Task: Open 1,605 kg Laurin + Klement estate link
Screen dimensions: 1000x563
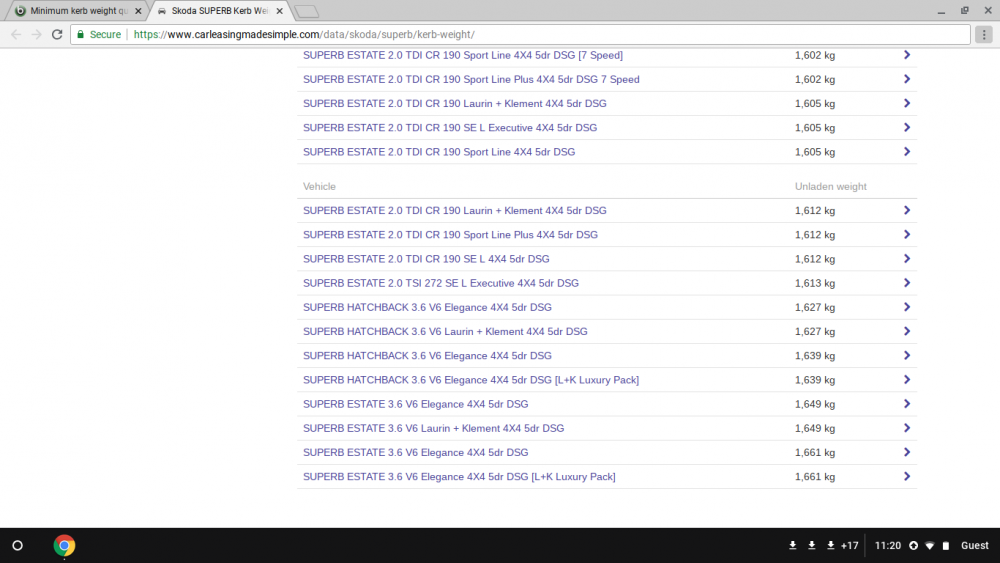Action: coord(455,104)
